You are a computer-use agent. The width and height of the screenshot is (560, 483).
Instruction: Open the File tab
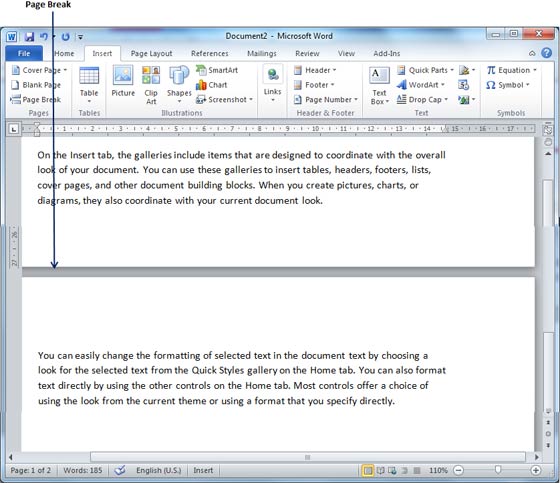coord(24,54)
